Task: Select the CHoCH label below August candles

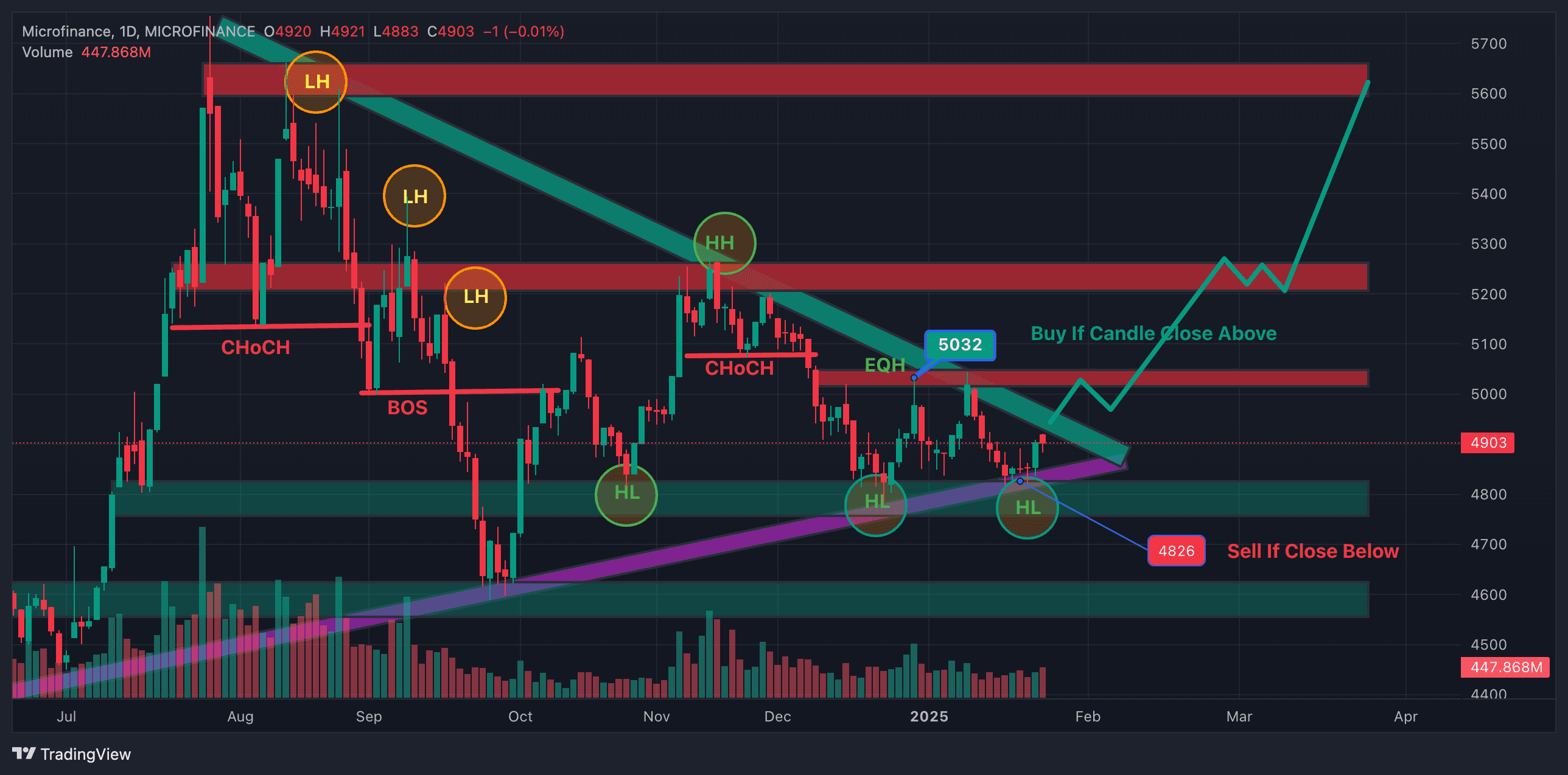Action: tap(255, 347)
